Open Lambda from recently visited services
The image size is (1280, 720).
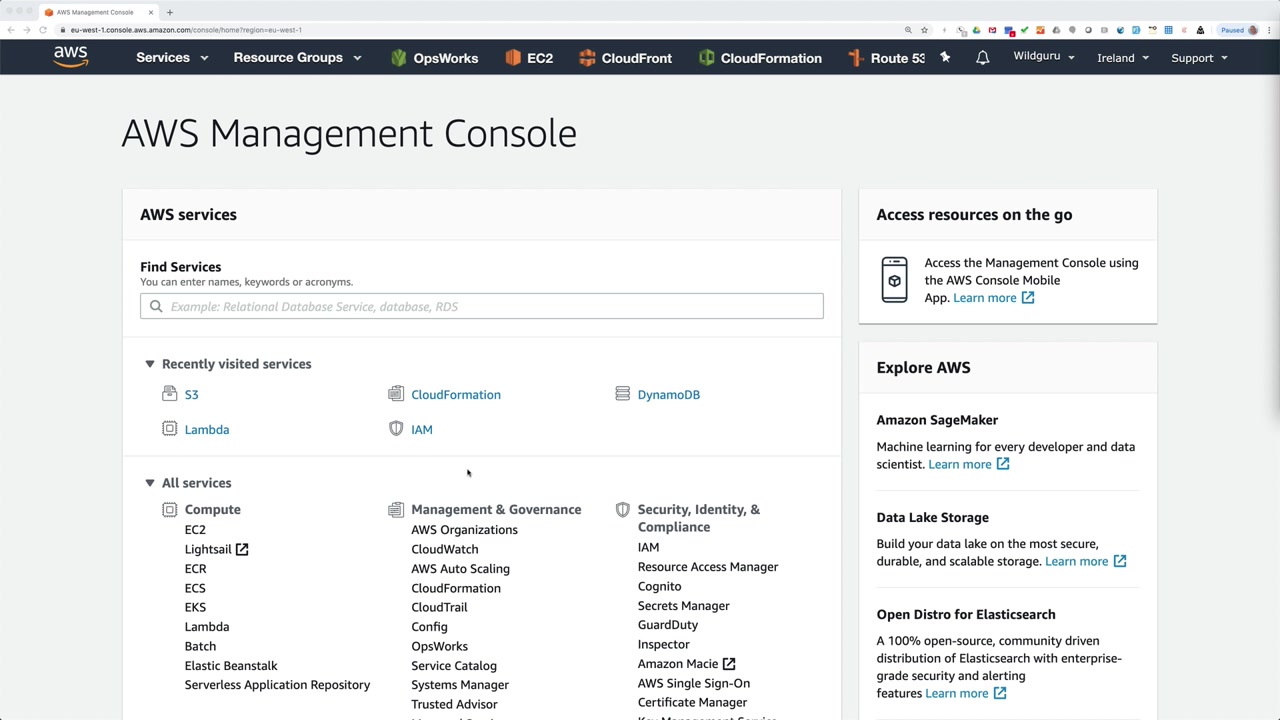(207, 430)
